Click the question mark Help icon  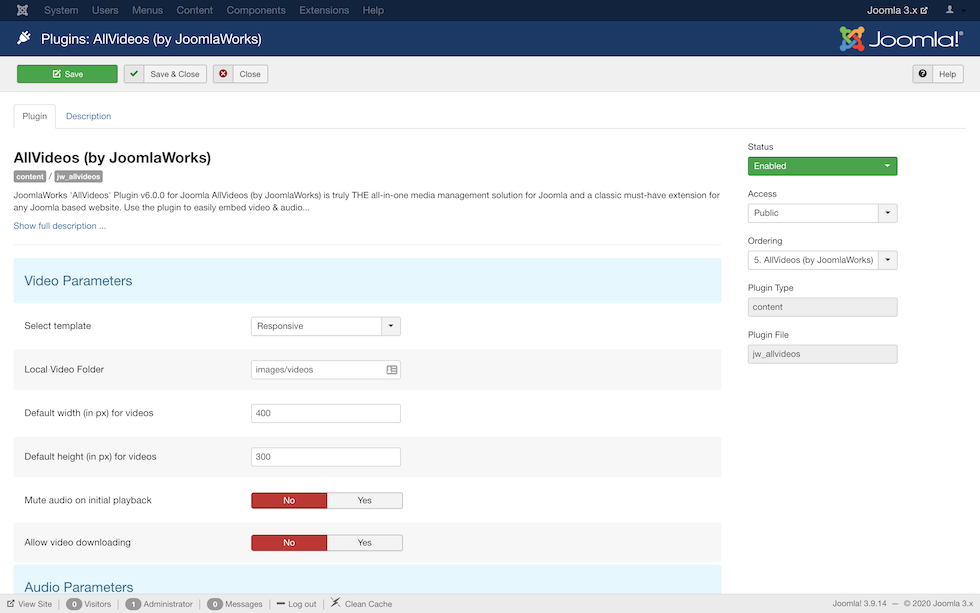click(922, 74)
